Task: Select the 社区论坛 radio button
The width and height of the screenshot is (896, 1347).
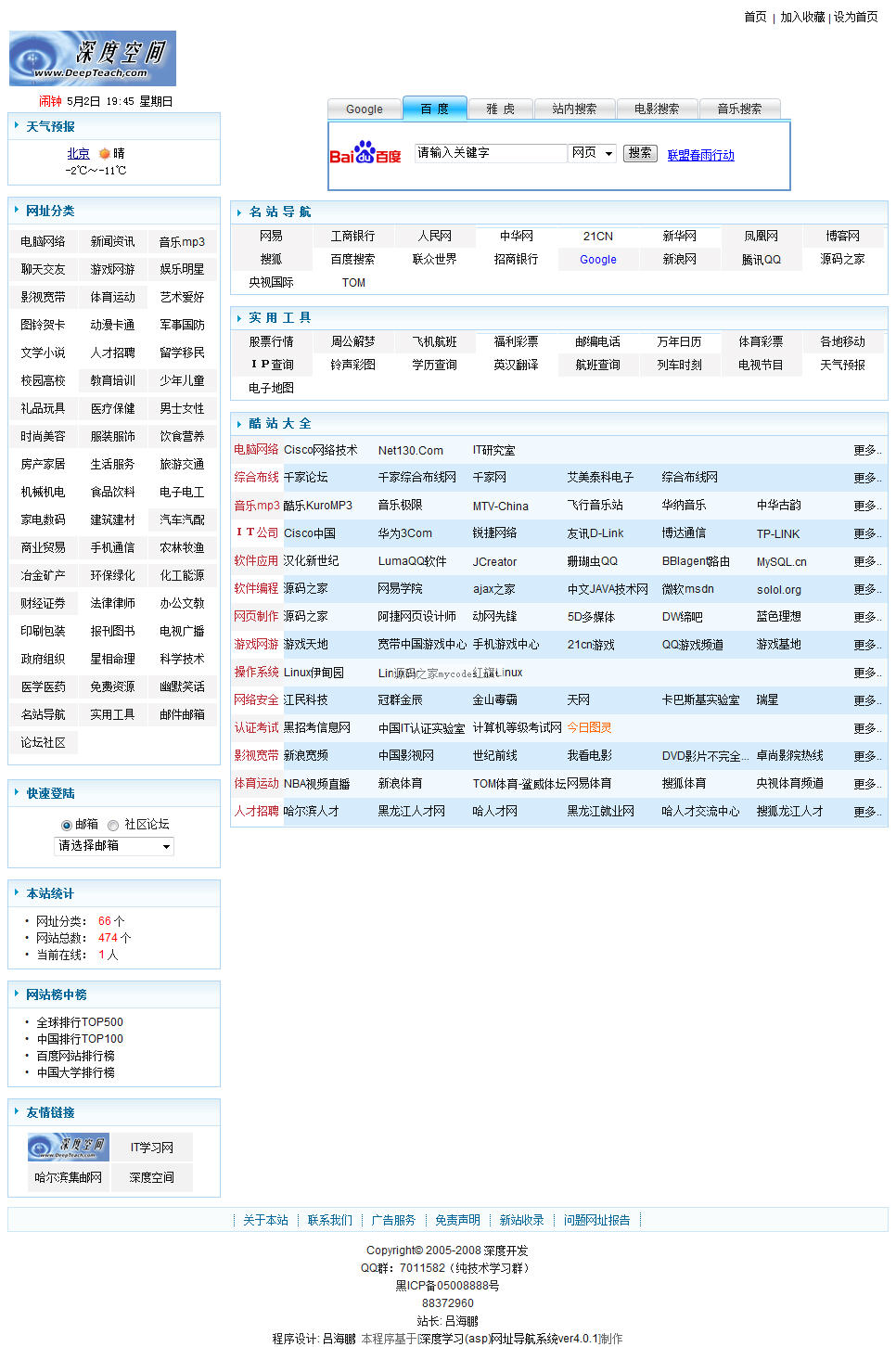Action: coord(112,825)
